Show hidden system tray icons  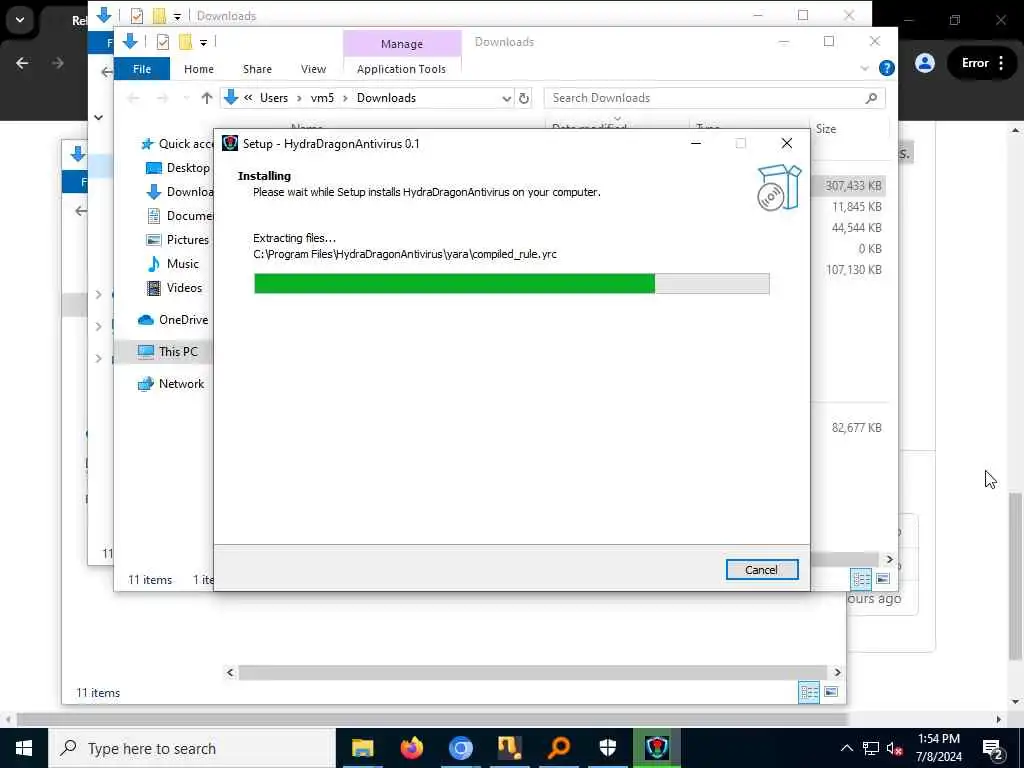point(846,748)
